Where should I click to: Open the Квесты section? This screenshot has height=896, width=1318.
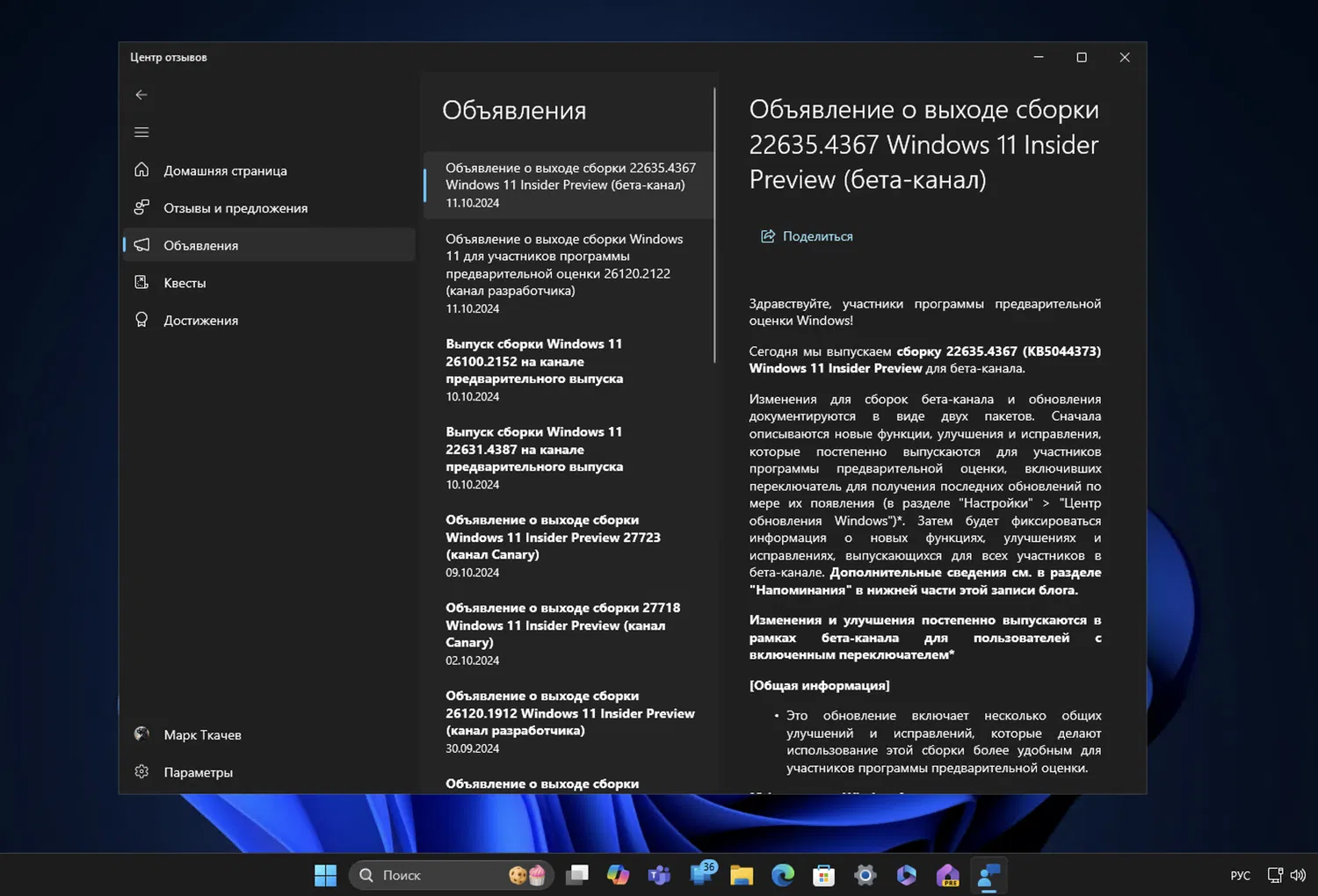[x=269, y=283]
